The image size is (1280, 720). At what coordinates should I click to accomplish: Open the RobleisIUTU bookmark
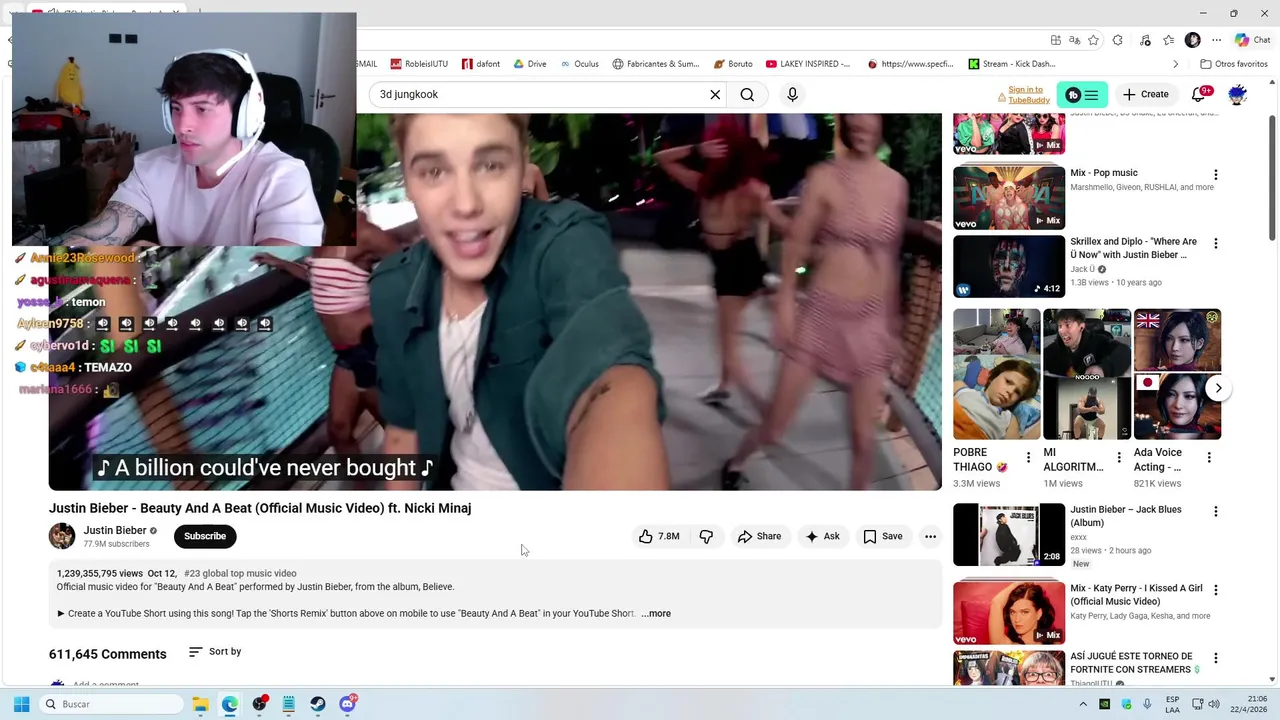(419, 64)
